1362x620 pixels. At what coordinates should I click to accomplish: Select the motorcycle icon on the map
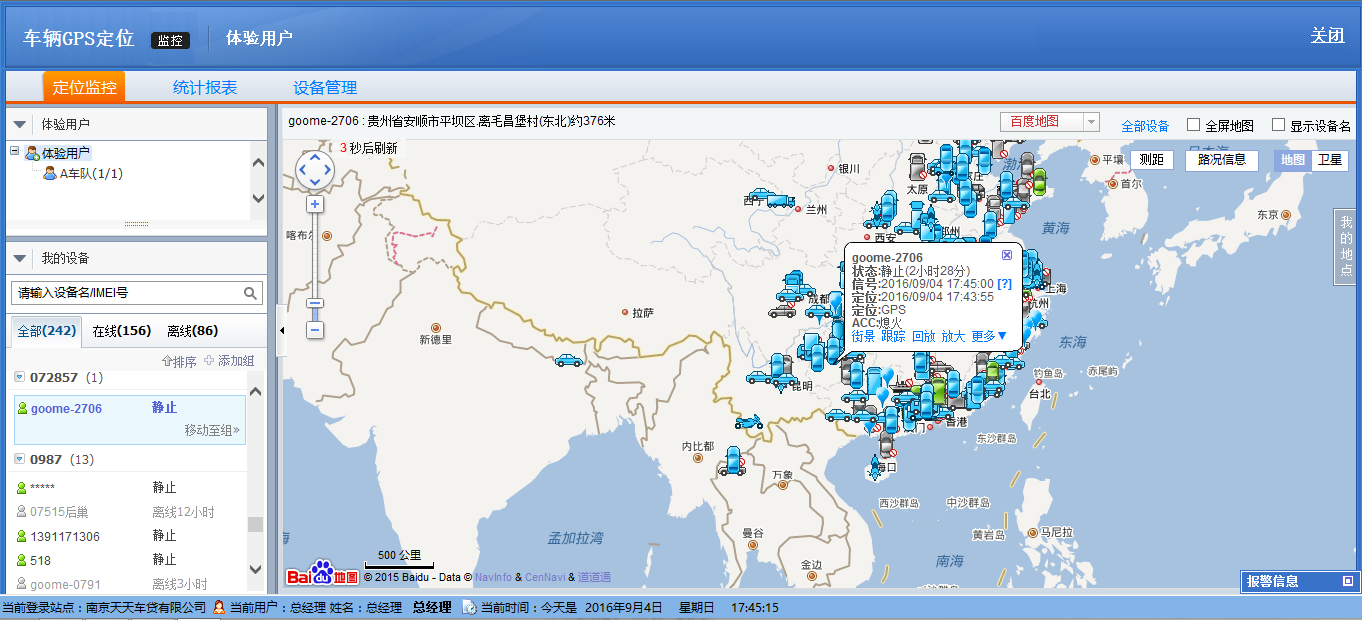(x=748, y=422)
